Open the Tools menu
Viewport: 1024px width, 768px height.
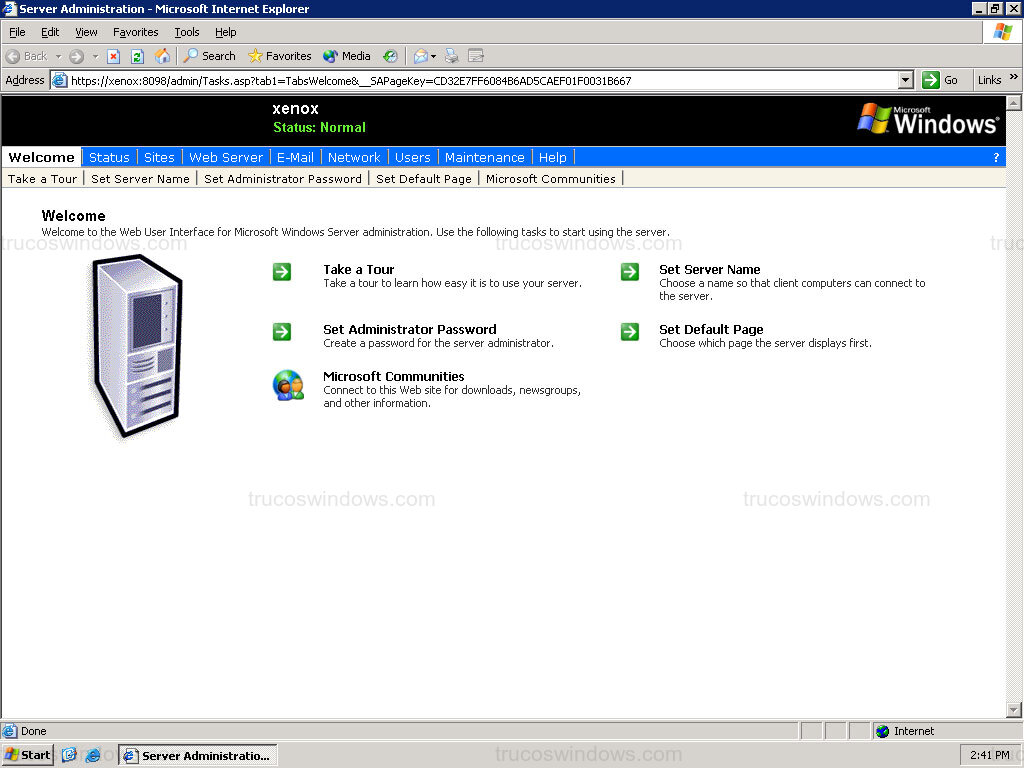coord(186,31)
